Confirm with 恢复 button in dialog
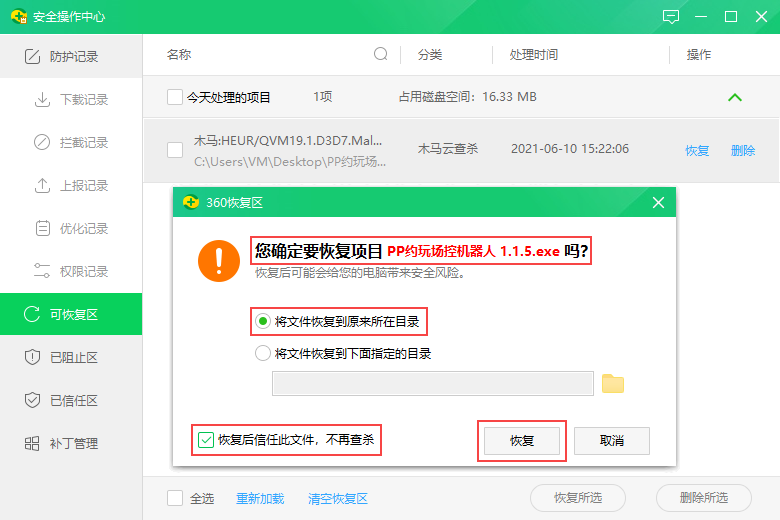Image resolution: width=780 pixels, height=520 pixels. (522, 441)
